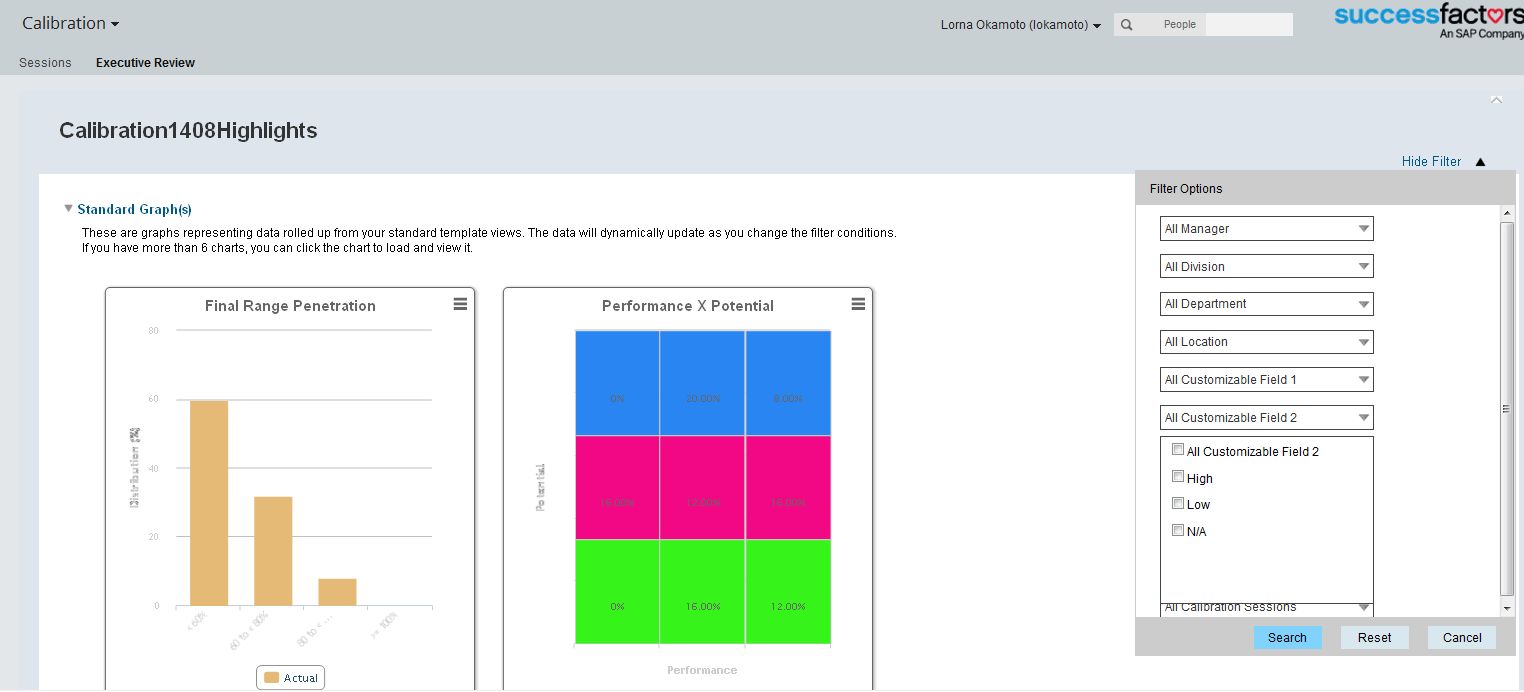Screen dimensions: 1524x692
Task: Click the Search button
Action: tap(1287, 638)
